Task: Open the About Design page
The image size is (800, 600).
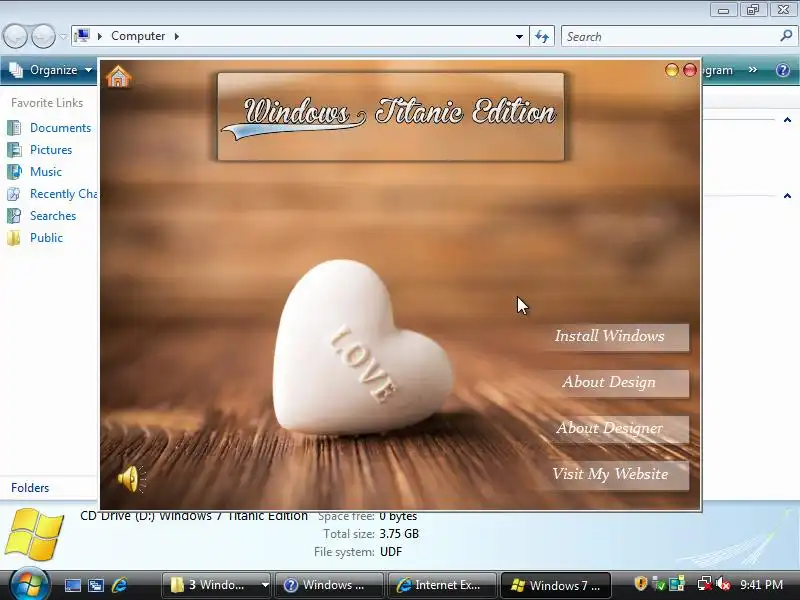Action: pos(616,382)
